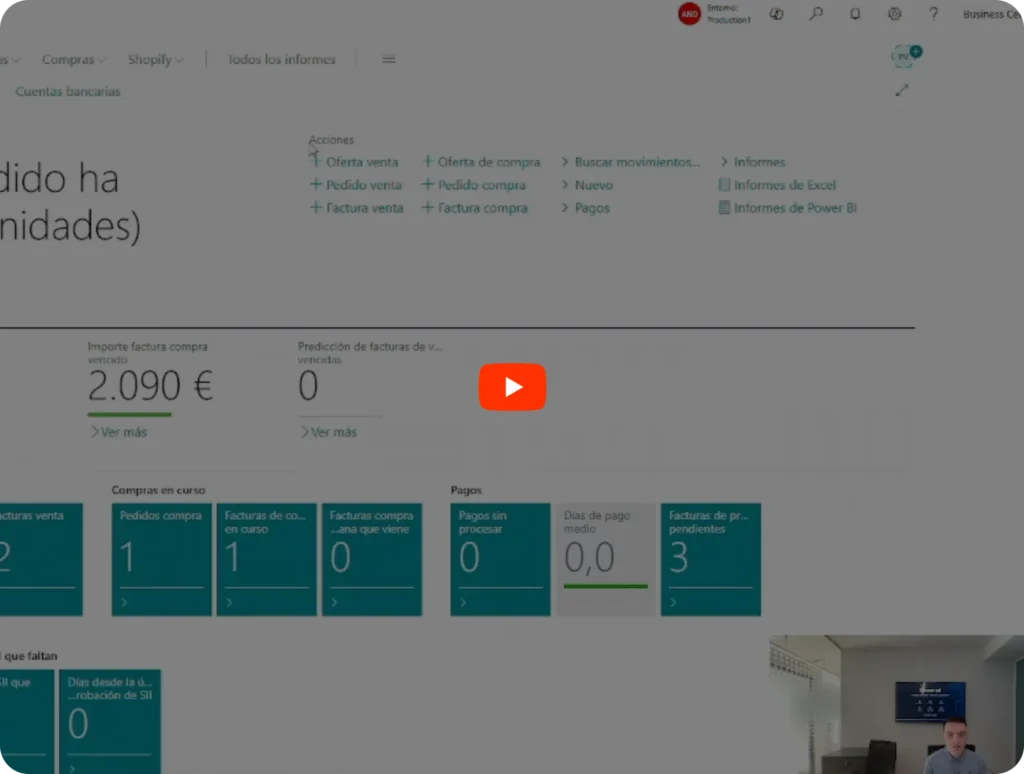Create a new Factura compra
Screen dimensions: 1024x774
pyautogui.click(x=481, y=208)
